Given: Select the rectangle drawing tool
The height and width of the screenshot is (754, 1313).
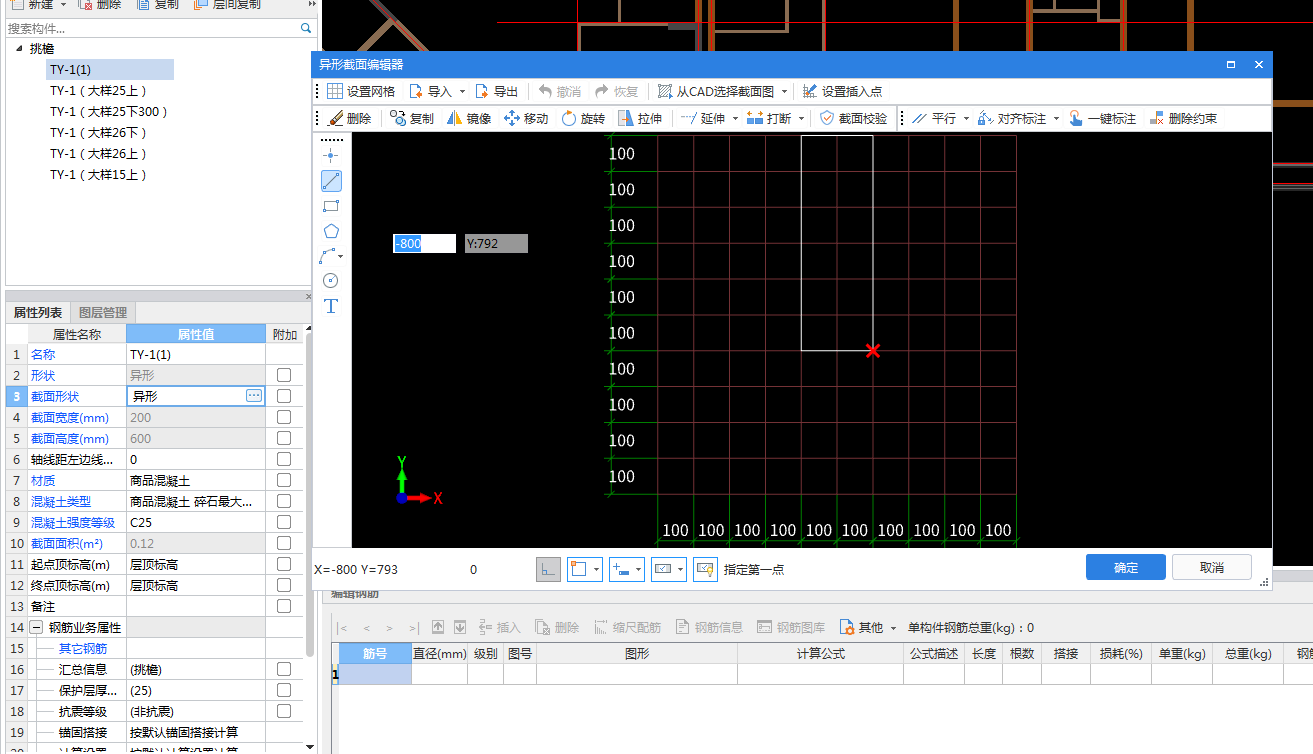Looking at the screenshot, I should coord(331,206).
